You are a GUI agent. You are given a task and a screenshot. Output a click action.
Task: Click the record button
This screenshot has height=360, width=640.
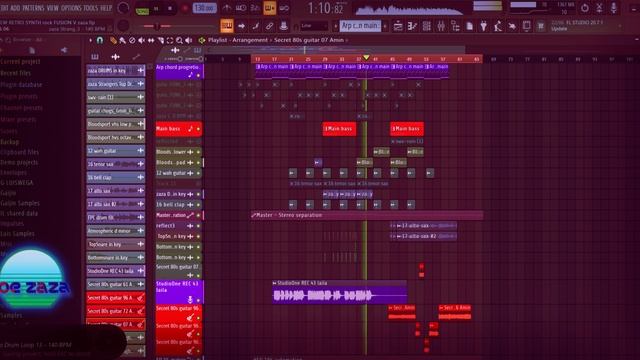184,9
